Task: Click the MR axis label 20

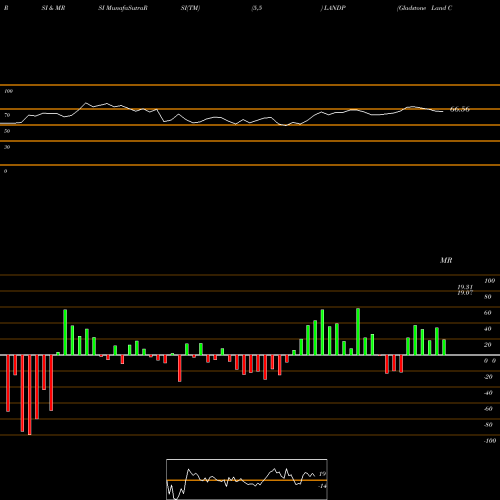Action: tap(488, 345)
